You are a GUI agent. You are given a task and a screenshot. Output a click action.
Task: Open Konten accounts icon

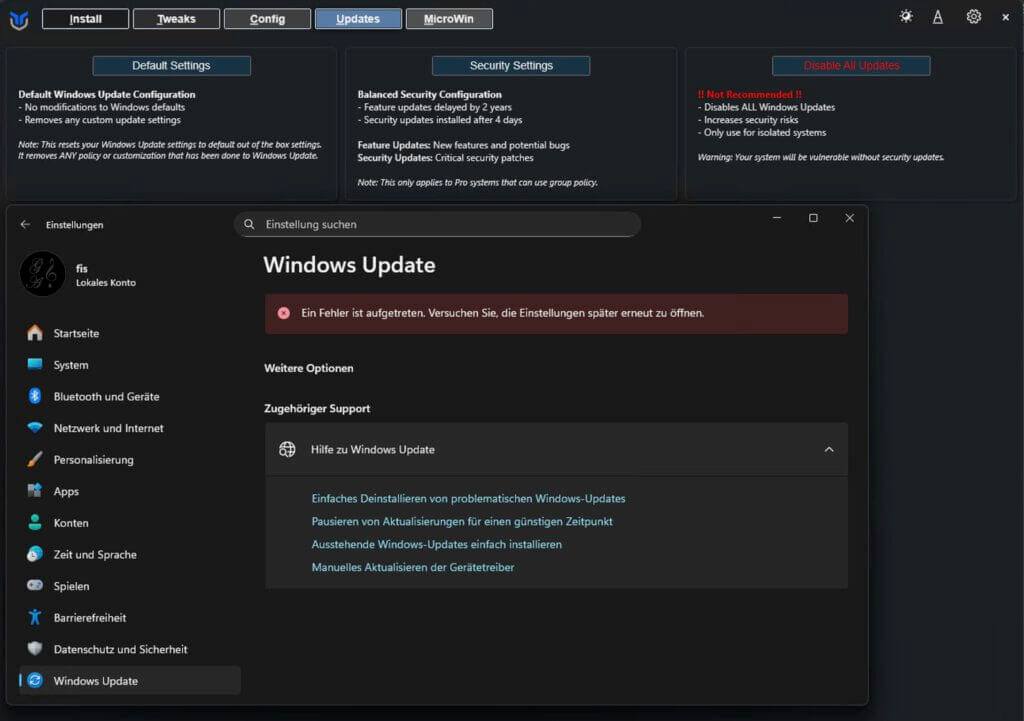[x=35, y=522]
